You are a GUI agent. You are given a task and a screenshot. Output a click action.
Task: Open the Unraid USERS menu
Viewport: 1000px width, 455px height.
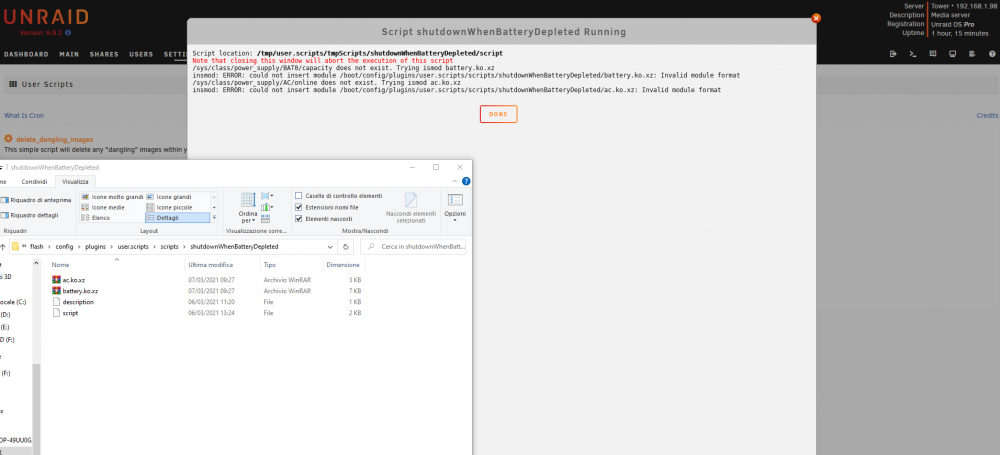141,54
